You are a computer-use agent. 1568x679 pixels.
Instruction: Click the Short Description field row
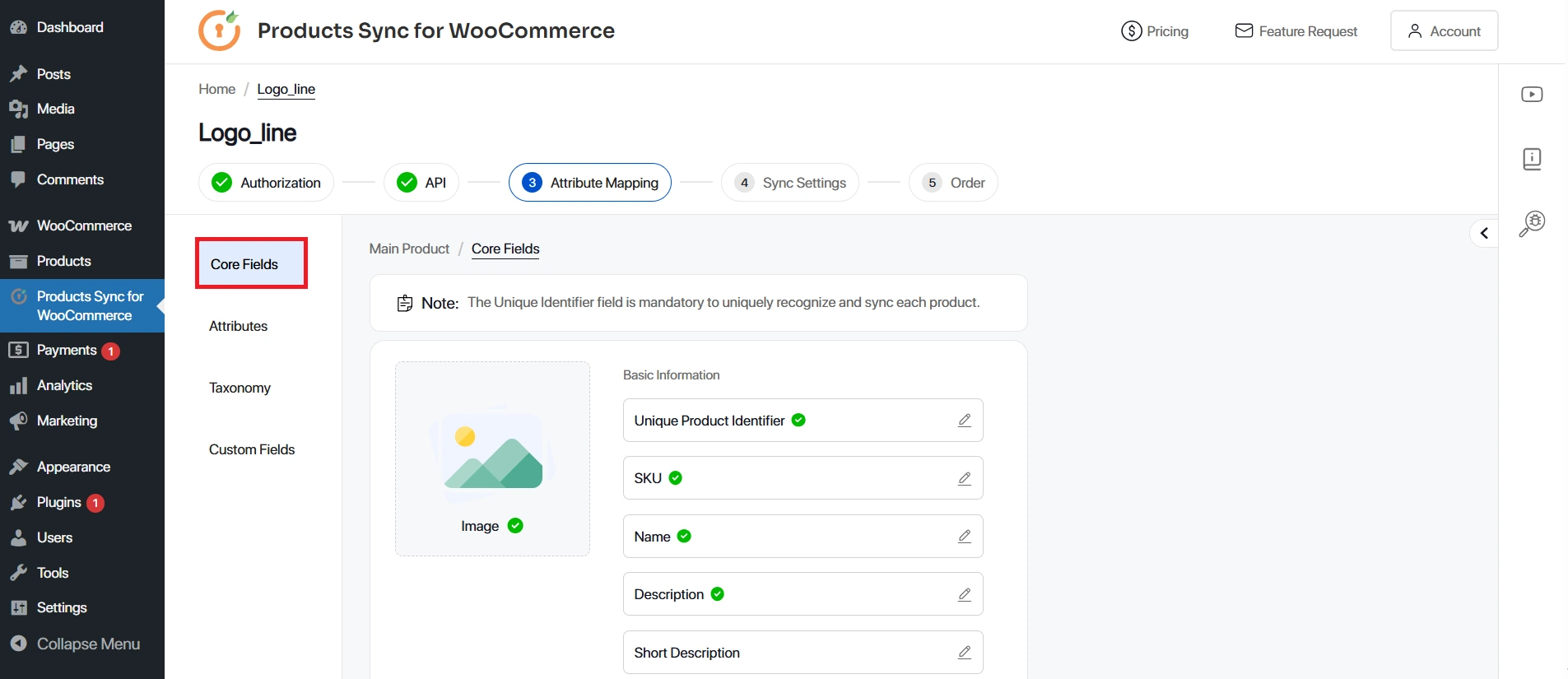pyautogui.click(x=803, y=653)
